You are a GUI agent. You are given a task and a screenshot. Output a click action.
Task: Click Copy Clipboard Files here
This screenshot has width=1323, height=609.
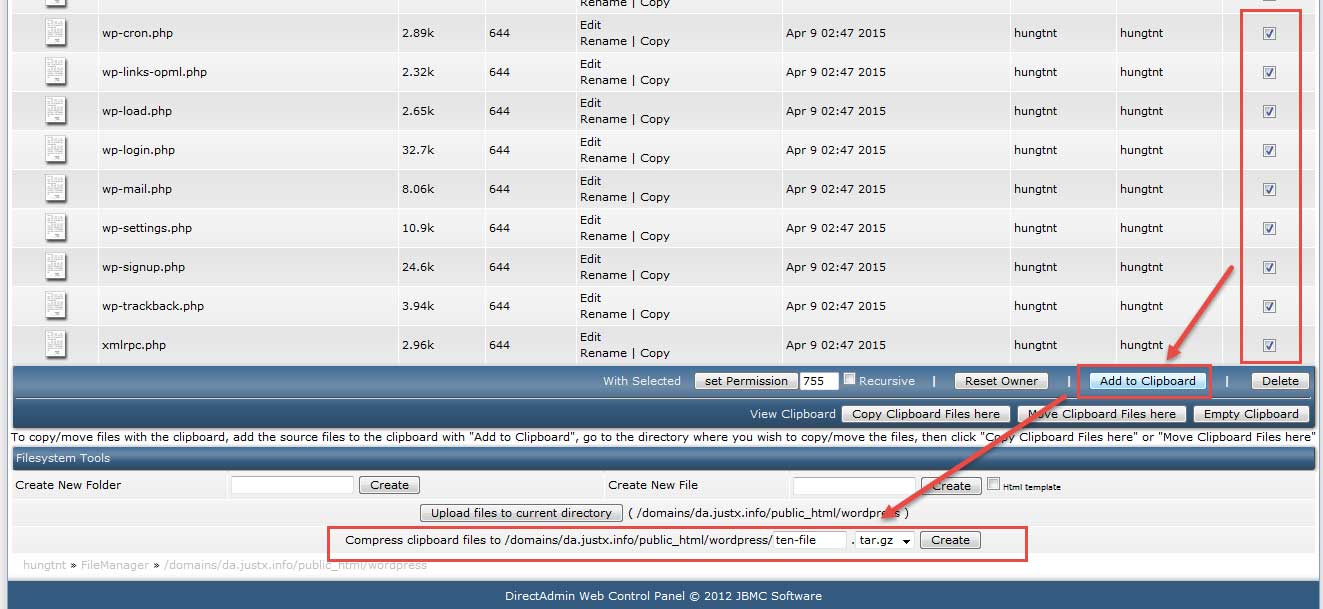926,414
